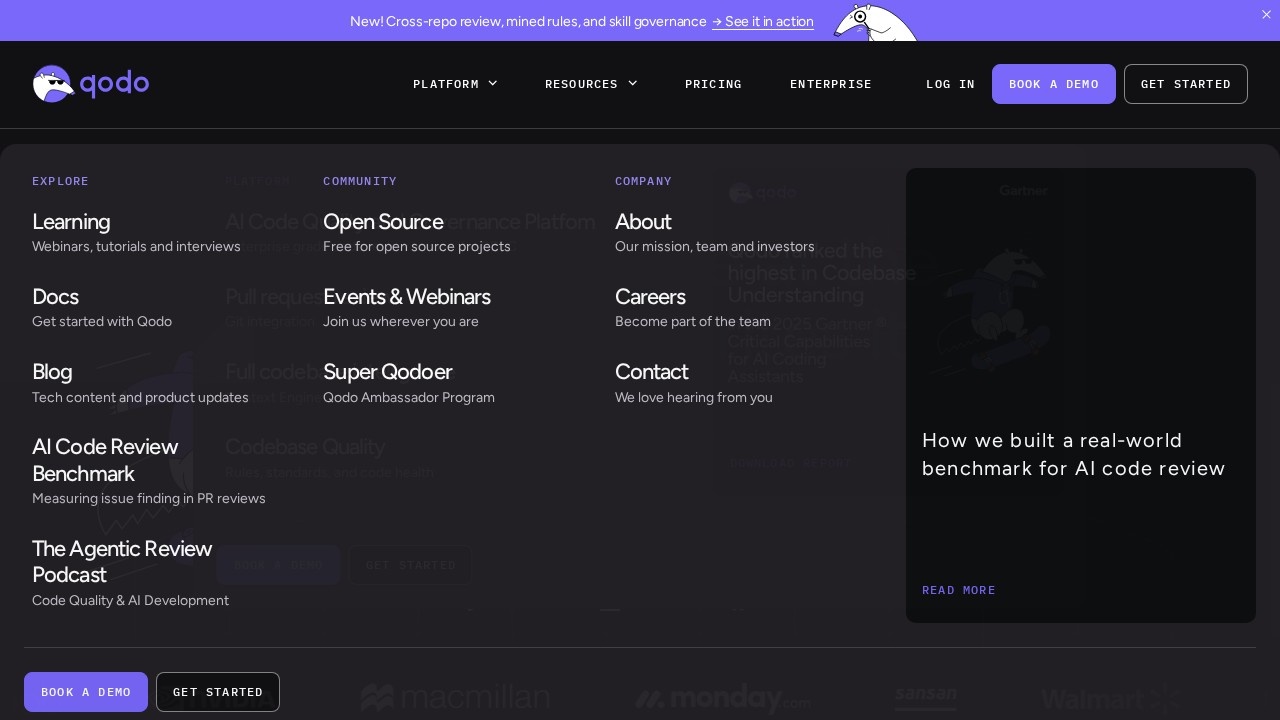
Task: Click 'We love hearing from you' text
Action: [x=694, y=397]
